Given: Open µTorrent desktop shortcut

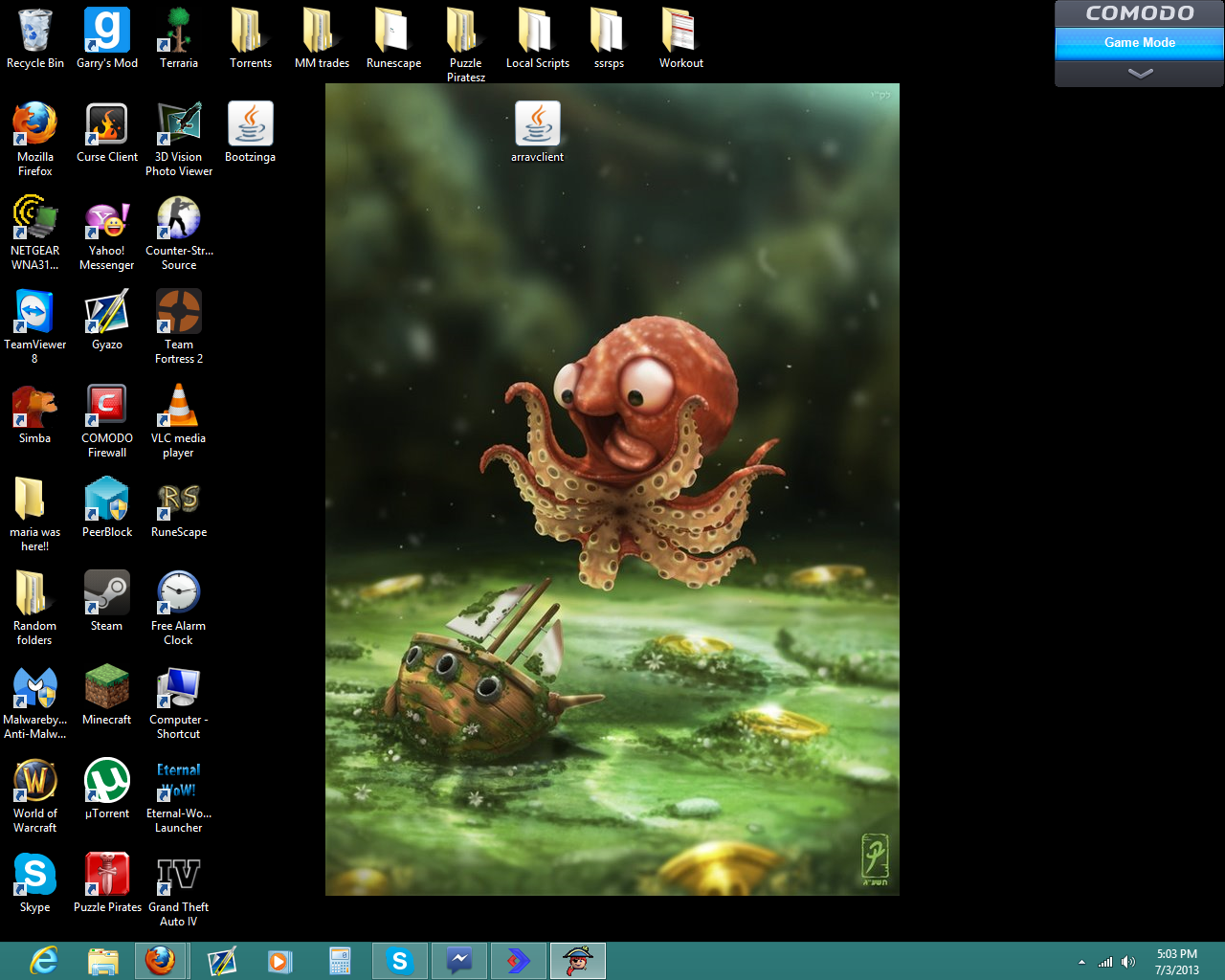Looking at the screenshot, I should coord(107,789).
